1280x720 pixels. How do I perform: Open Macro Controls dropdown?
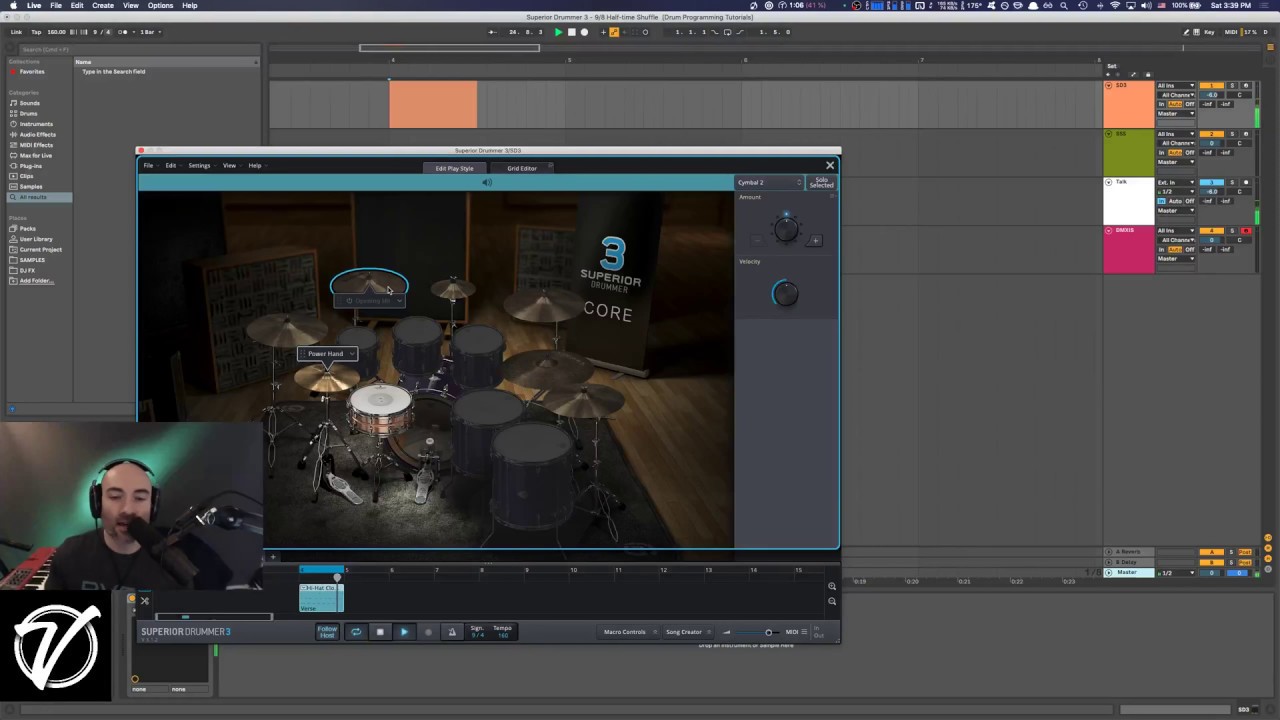click(x=628, y=632)
